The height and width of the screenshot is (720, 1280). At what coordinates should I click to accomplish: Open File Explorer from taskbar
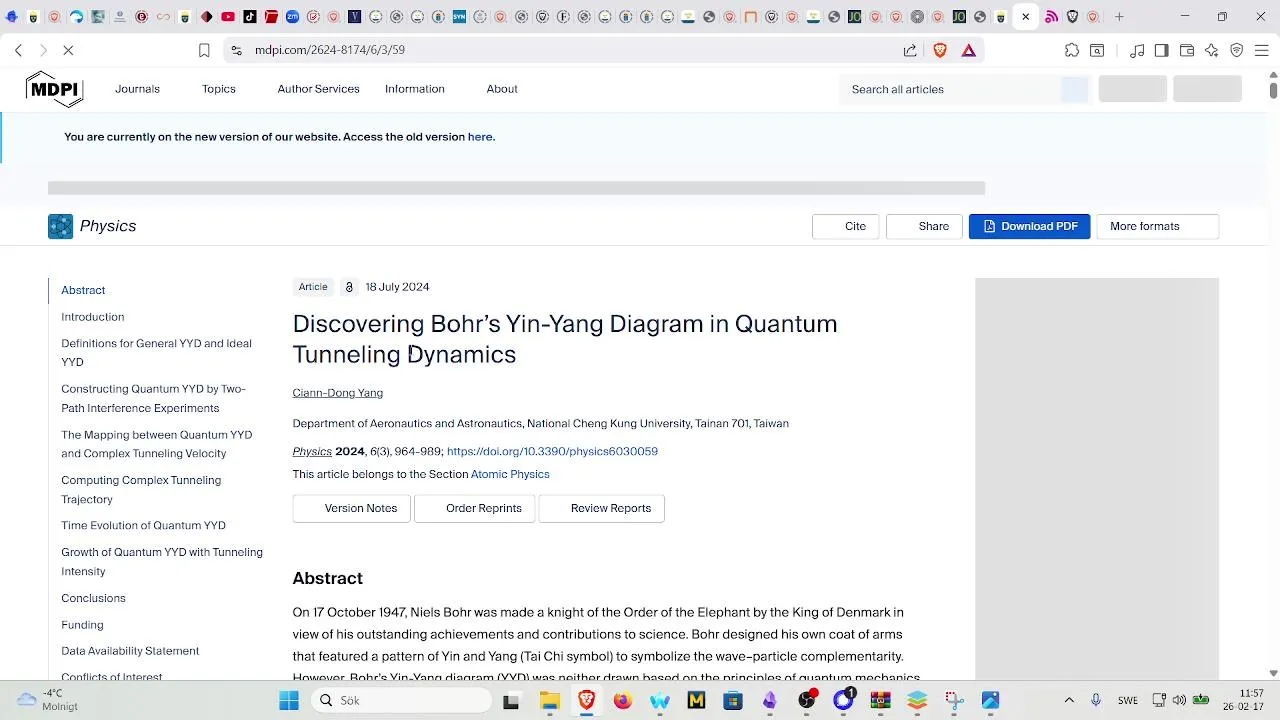coord(549,701)
